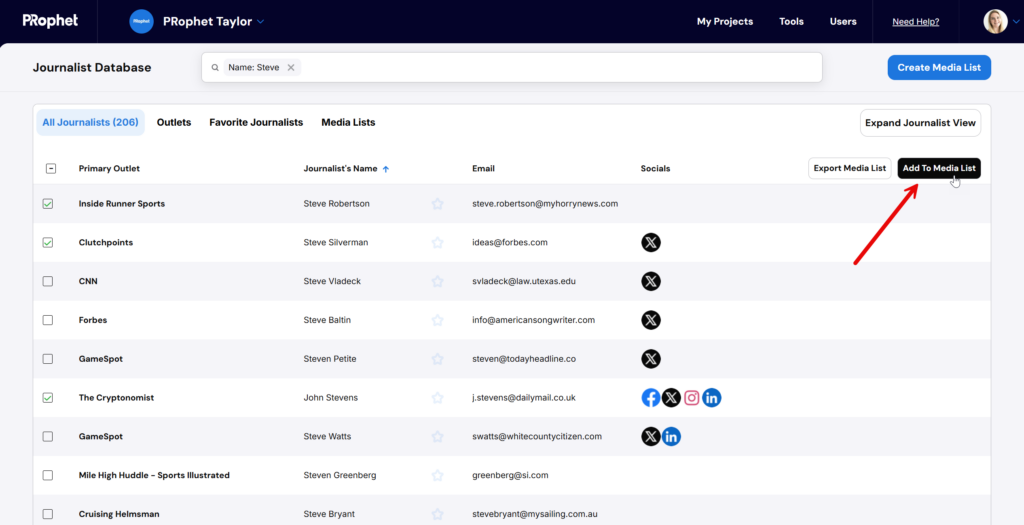This screenshot has height=525, width=1024.
Task: Favorite Steve Watts with the star
Action: (438, 436)
